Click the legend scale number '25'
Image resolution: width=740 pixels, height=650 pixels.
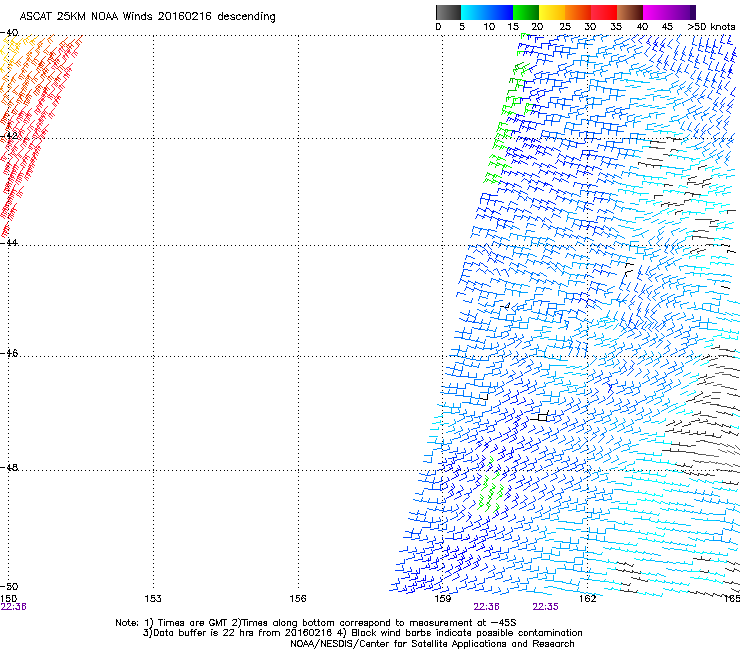565,27
